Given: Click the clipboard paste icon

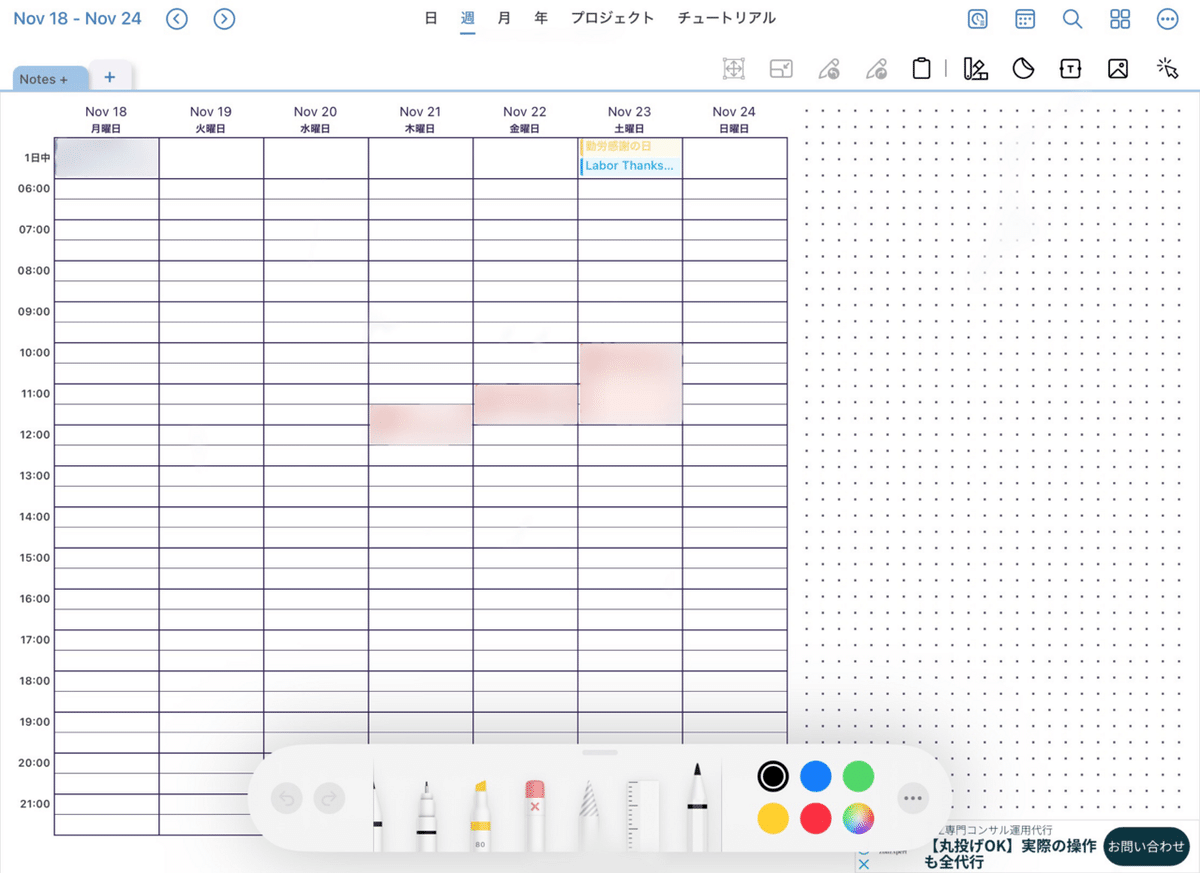Looking at the screenshot, I should coord(922,68).
